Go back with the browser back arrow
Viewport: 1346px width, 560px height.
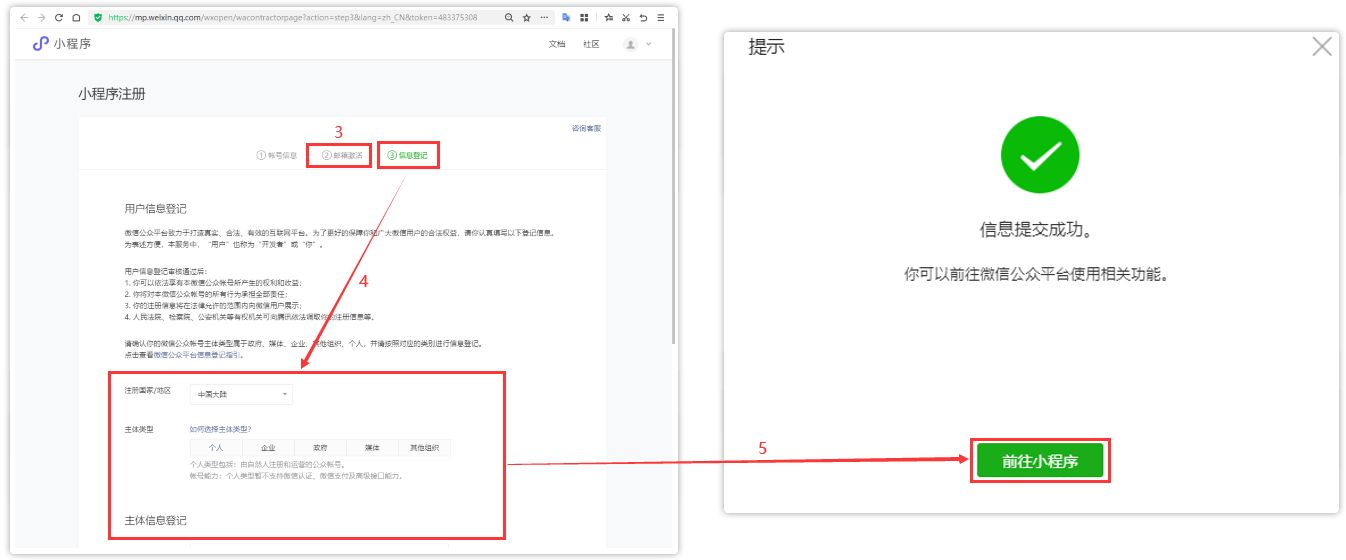coord(24,18)
